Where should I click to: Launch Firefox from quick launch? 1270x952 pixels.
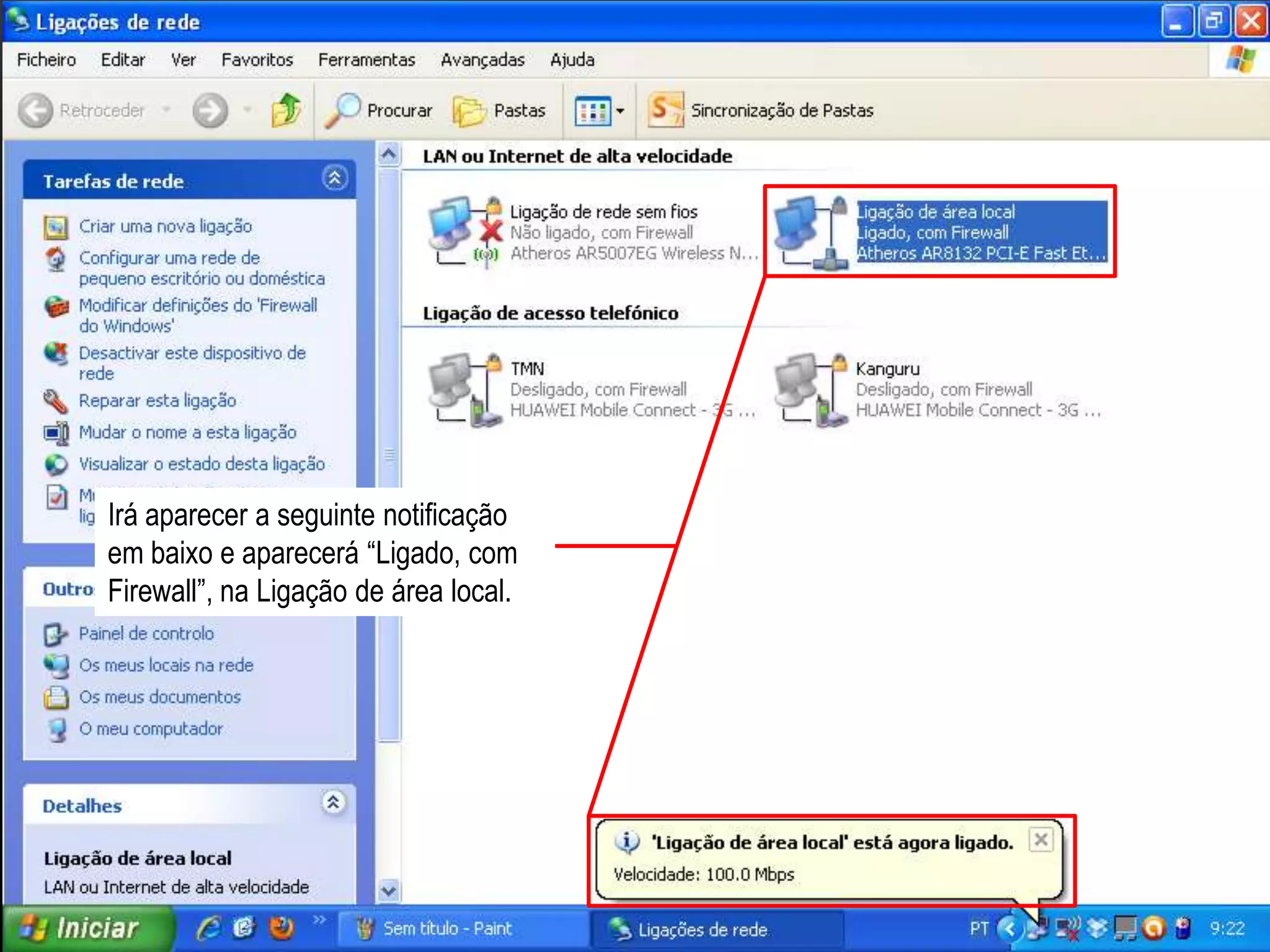click(x=280, y=928)
